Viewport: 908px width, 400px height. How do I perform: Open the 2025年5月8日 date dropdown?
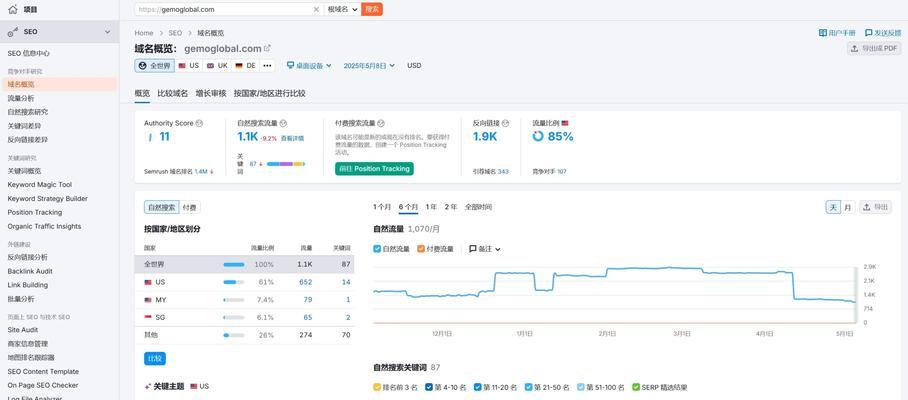tap(369, 65)
